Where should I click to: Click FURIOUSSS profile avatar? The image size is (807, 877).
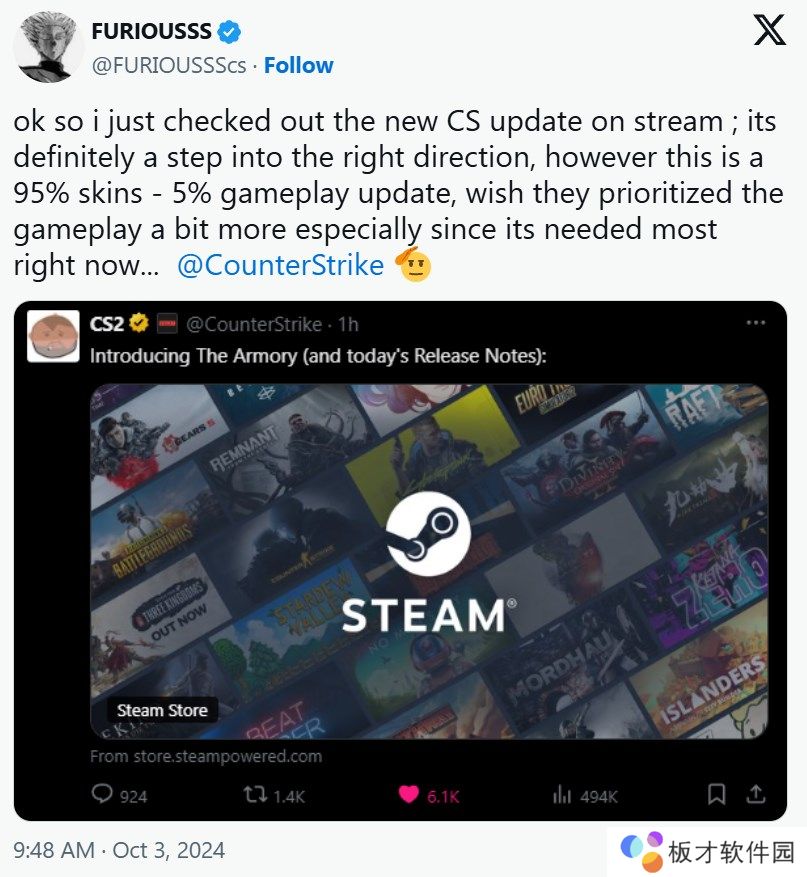click(47, 47)
